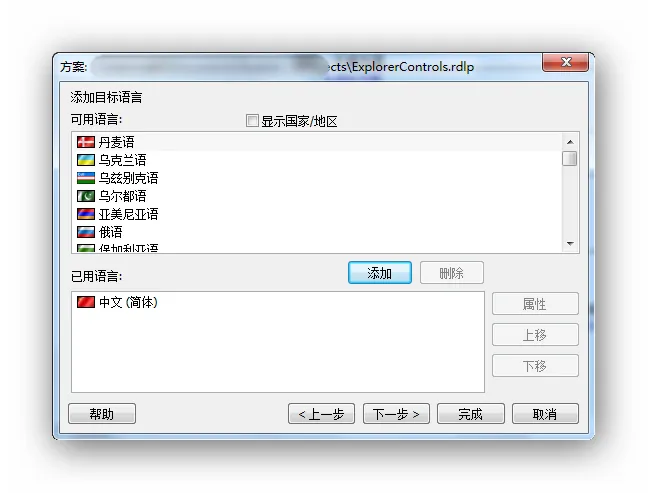The height and width of the screenshot is (493, 648).
Task: Click the Chinese flag icon in used languages
Action: tap(86, 302)
